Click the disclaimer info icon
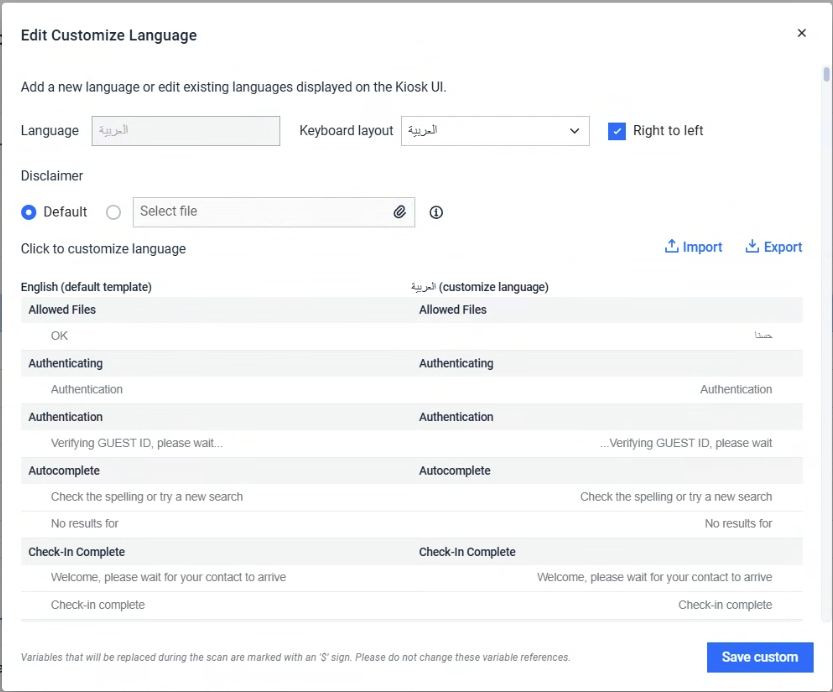This screenshot has width=833, height=692. point(436,212)
